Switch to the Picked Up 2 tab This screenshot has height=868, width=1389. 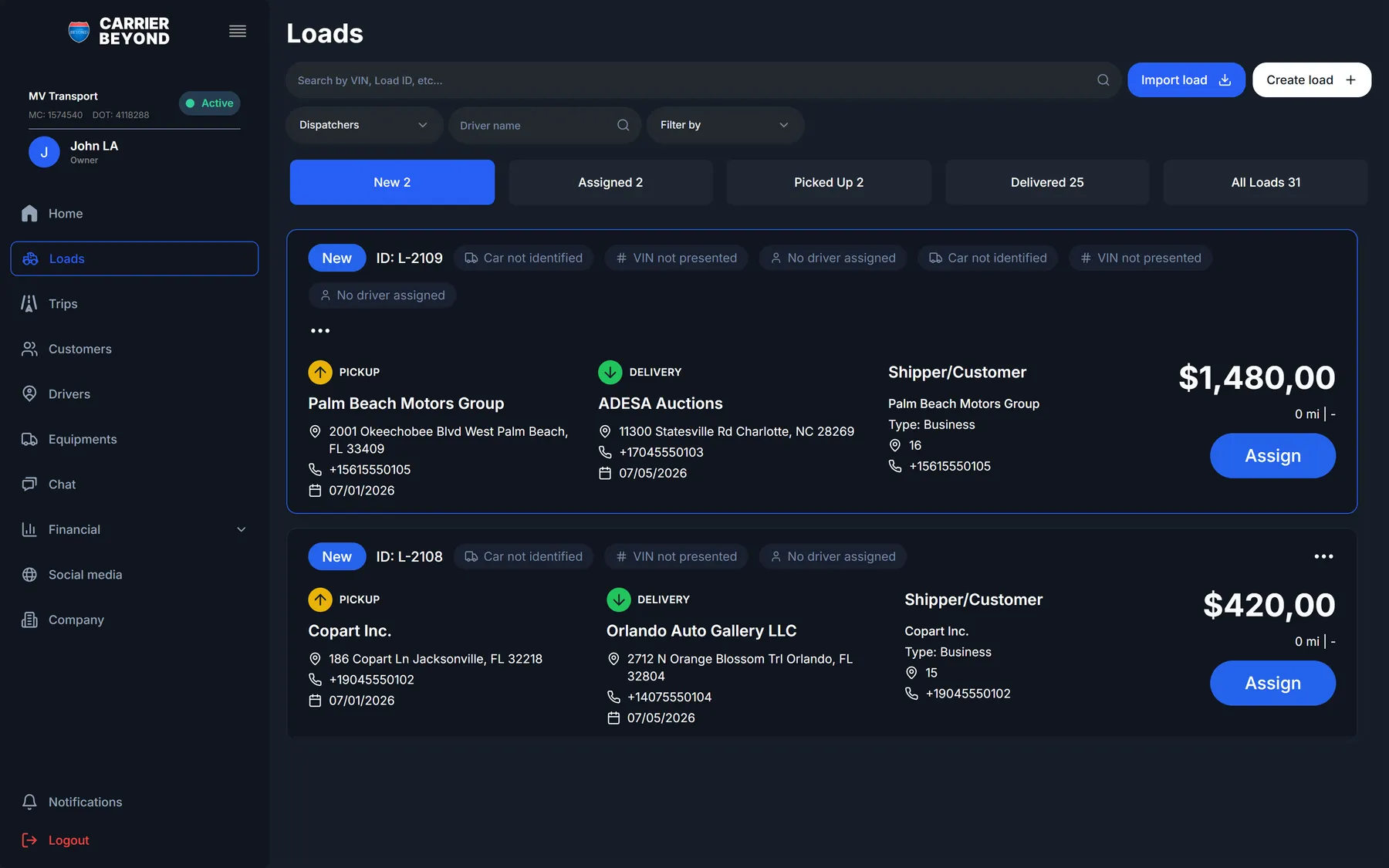829,182
